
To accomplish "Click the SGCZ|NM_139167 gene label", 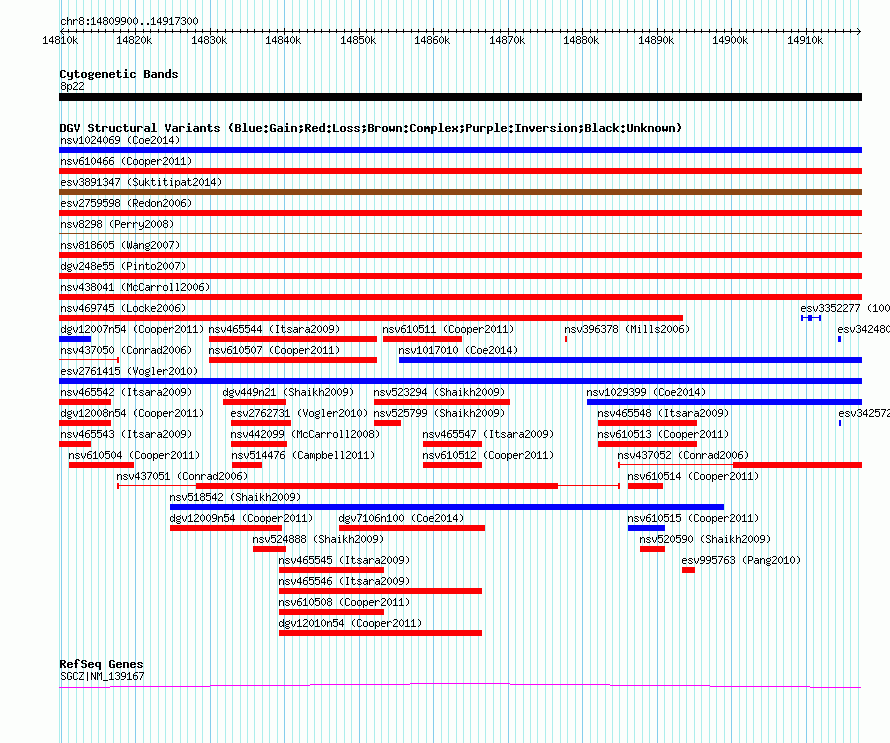I will [x=102, y=677].
